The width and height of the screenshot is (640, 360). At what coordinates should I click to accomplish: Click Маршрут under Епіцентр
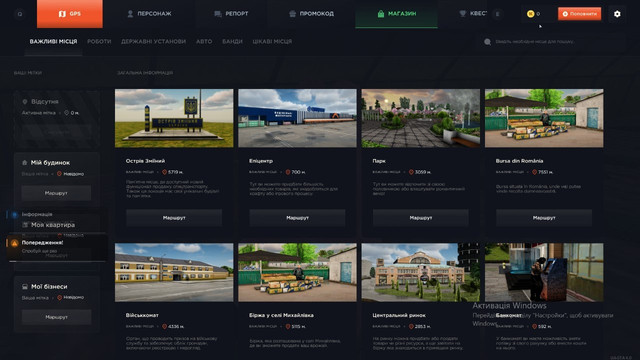pyautogui.click(x=297, y=218)
